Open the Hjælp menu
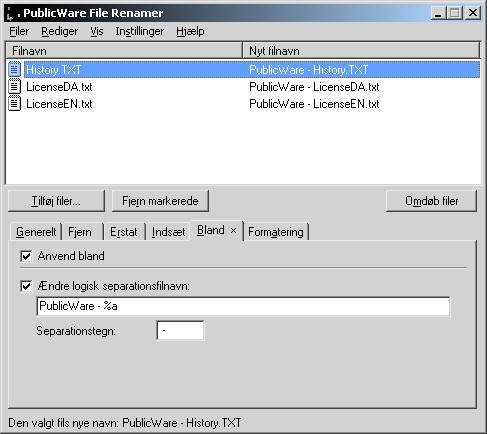The height and width of the screenshot is (434, 487). pyautogui.click(x=190, y=31)
